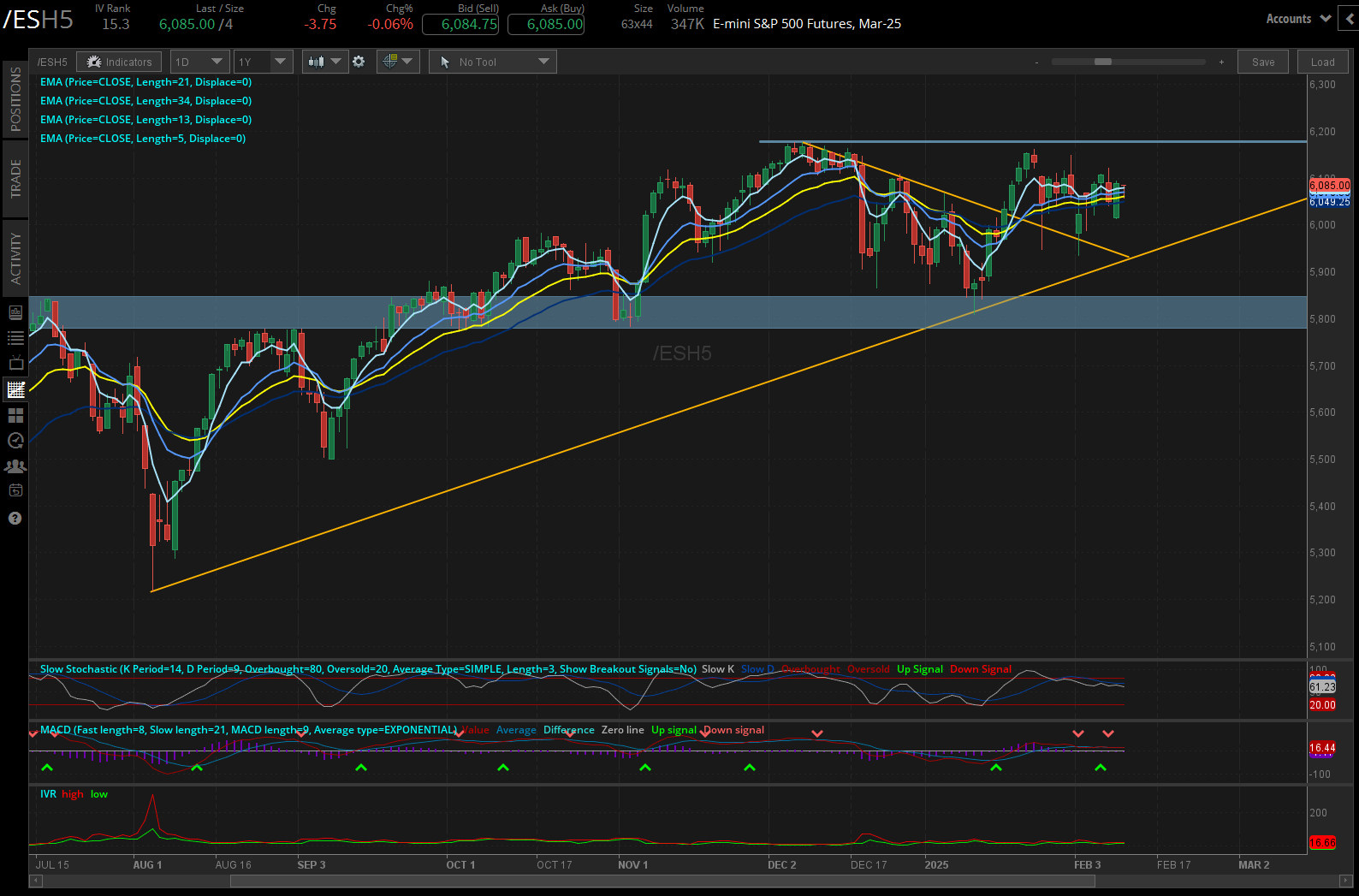The height and width of the screenshot is (896, 1359).
Task: Click the DEC 2 date marker
Action: (782, 865)
